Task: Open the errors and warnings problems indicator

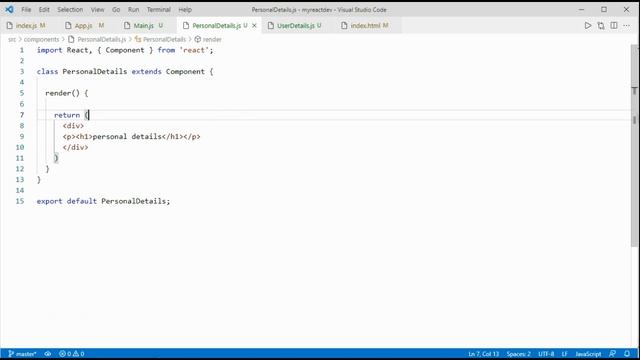Action: pyautogui.click(x=72, y=354)
